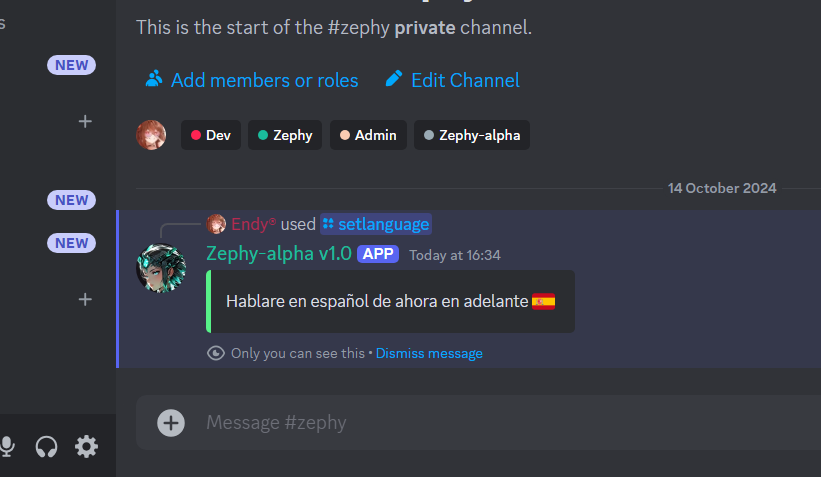Dismiss the ephemeral message
The image size is (821, 477).
(429, 353)
